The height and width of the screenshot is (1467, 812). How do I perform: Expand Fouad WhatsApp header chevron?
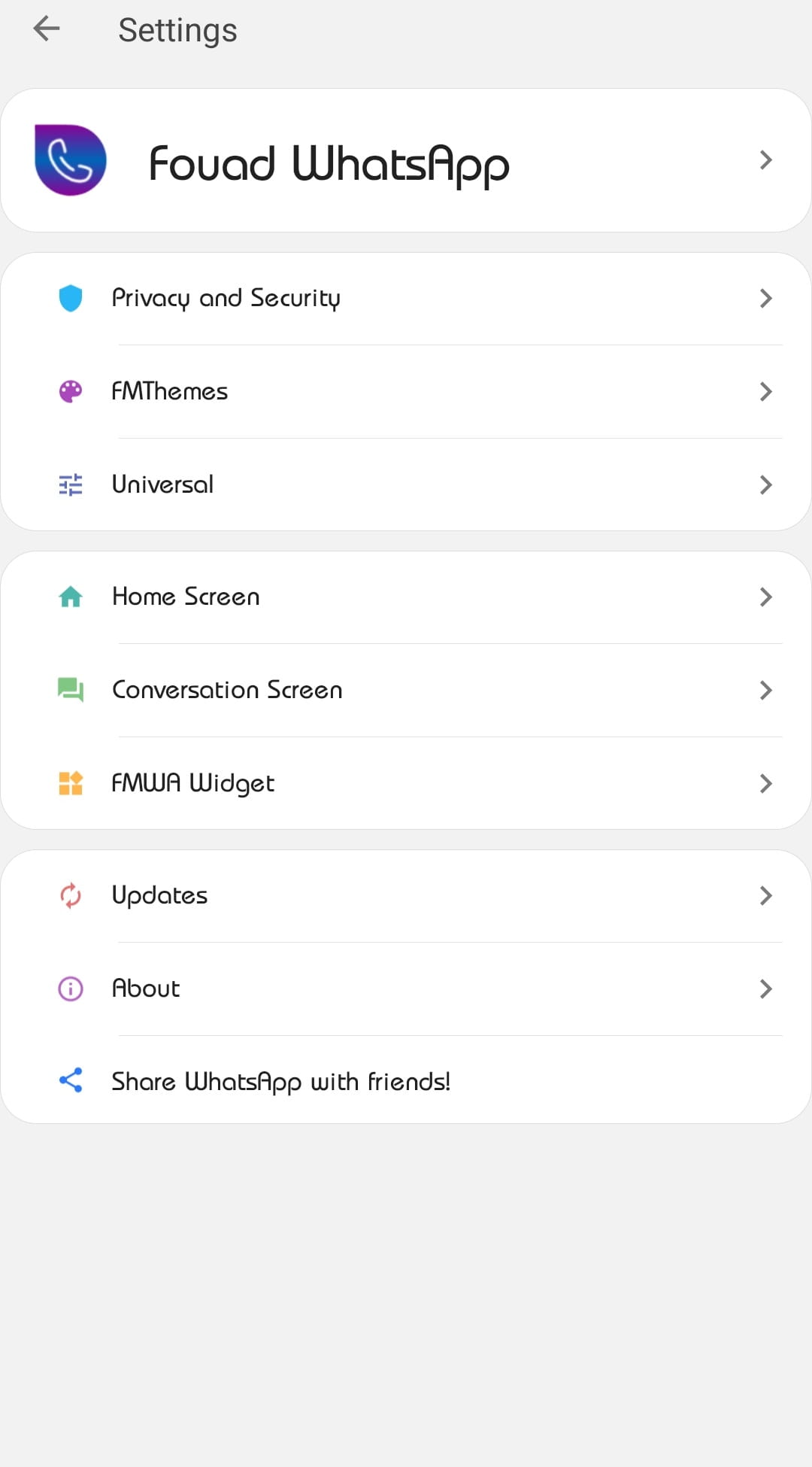tap(765, 160)
